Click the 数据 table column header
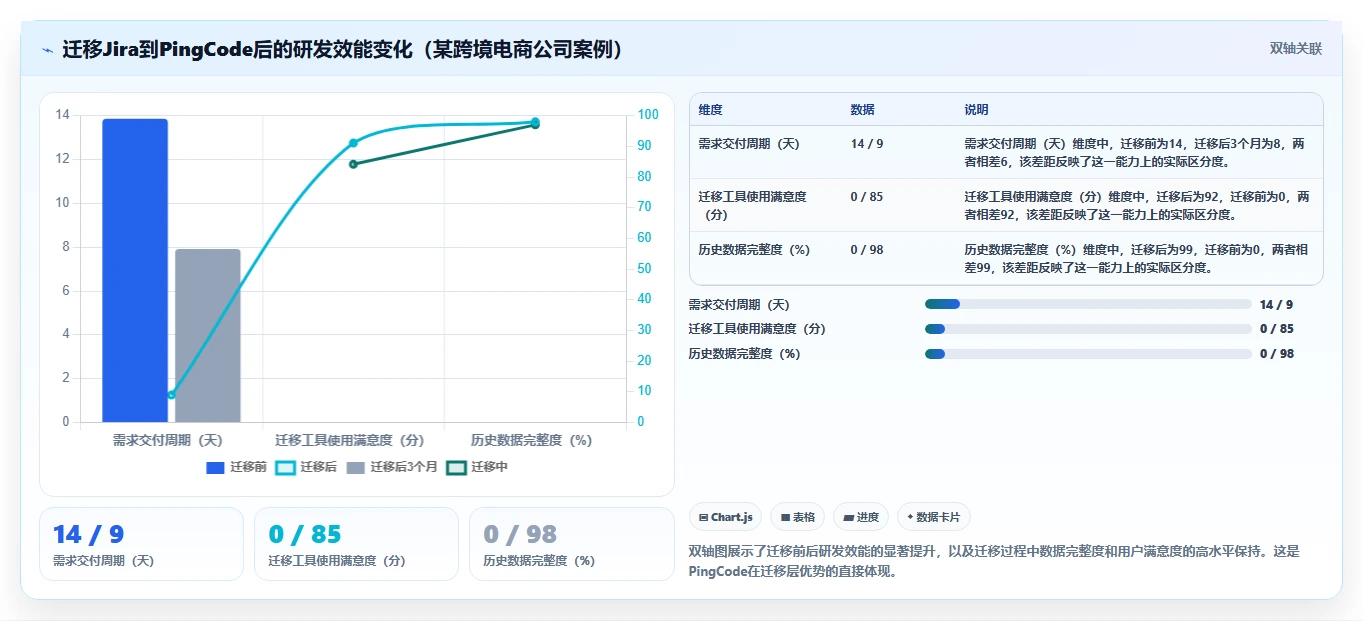Image resolution: width=1363 pixels, height=621 pixels. click(x=863, y=109)
